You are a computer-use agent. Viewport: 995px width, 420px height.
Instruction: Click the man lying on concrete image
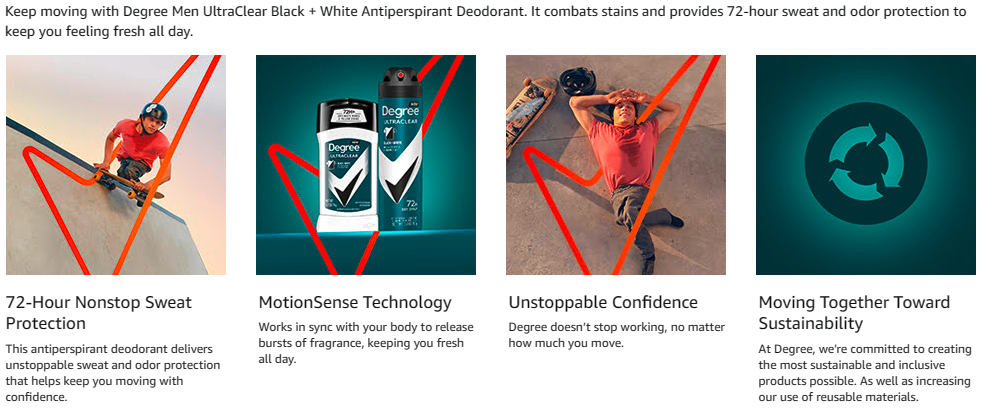pyautogui.click(x=616, y=165)
